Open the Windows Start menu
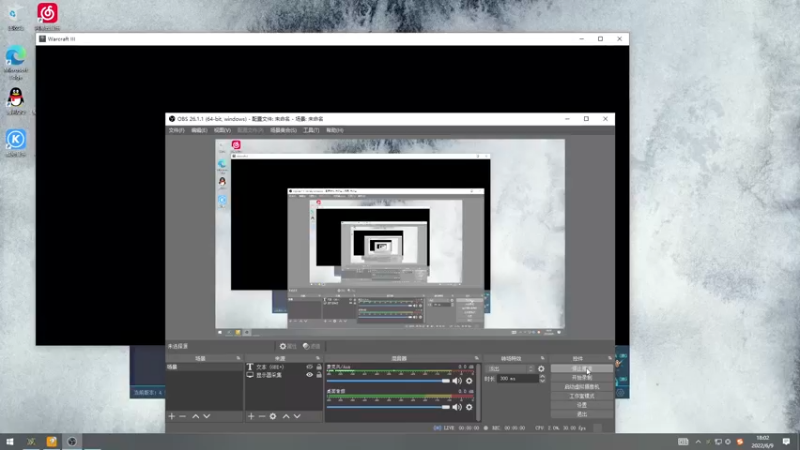This screenshot has height=450, width=800. point(10,442)
